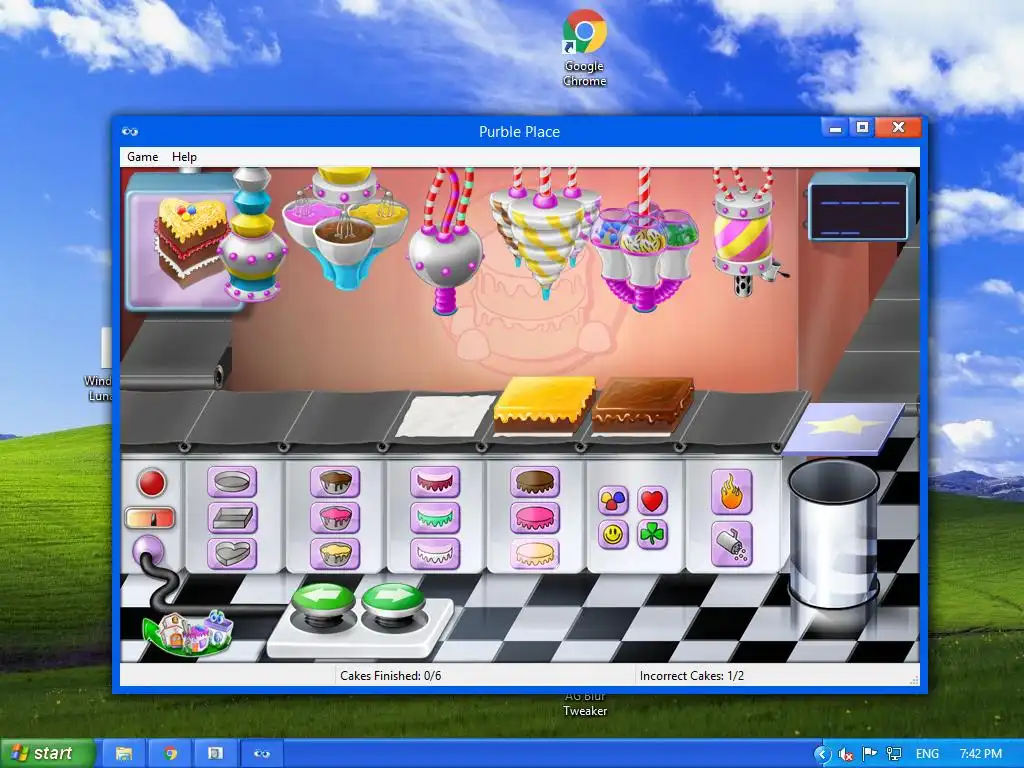The width and height of the screenshot is (1024, 768).
Task: Switch to Purble Place taskbar button
Action: coord(263,753)
